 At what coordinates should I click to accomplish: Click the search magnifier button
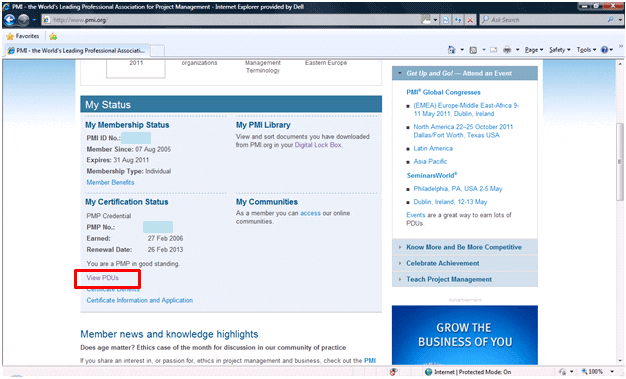pyautogui.click(x=611, y=19)
